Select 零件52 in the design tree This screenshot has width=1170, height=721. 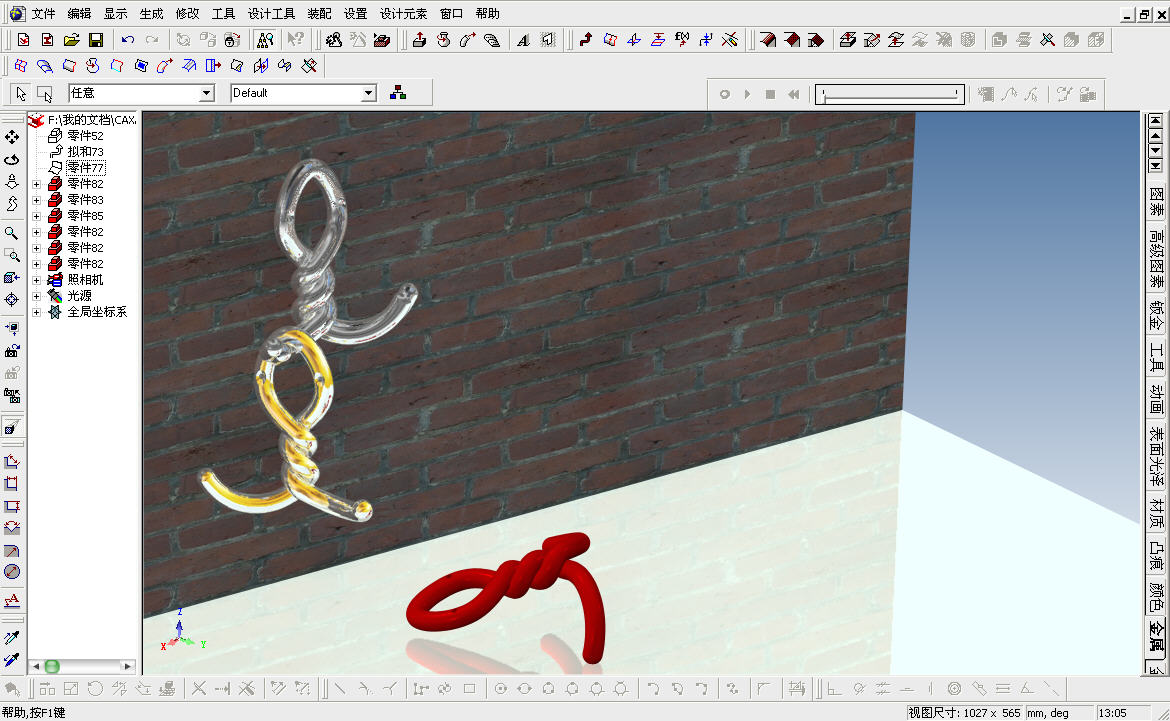point(85,136)
